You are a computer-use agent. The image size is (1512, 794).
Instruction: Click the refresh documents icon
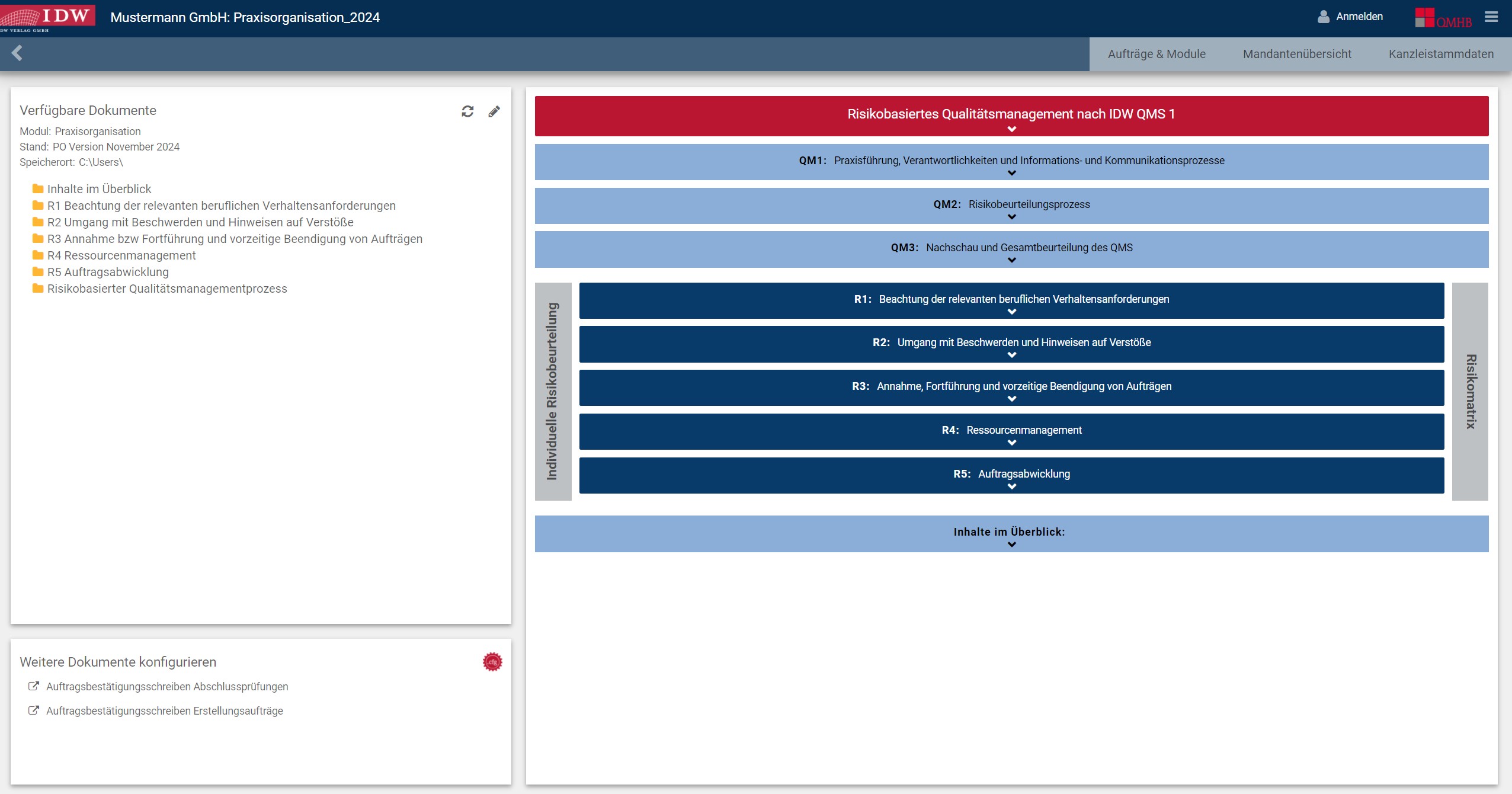point(467,111)
